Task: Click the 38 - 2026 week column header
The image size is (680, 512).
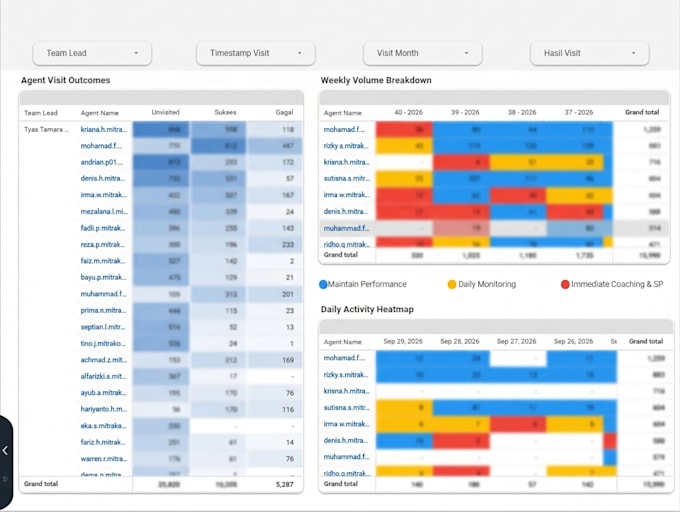Action: click(522, 112)
